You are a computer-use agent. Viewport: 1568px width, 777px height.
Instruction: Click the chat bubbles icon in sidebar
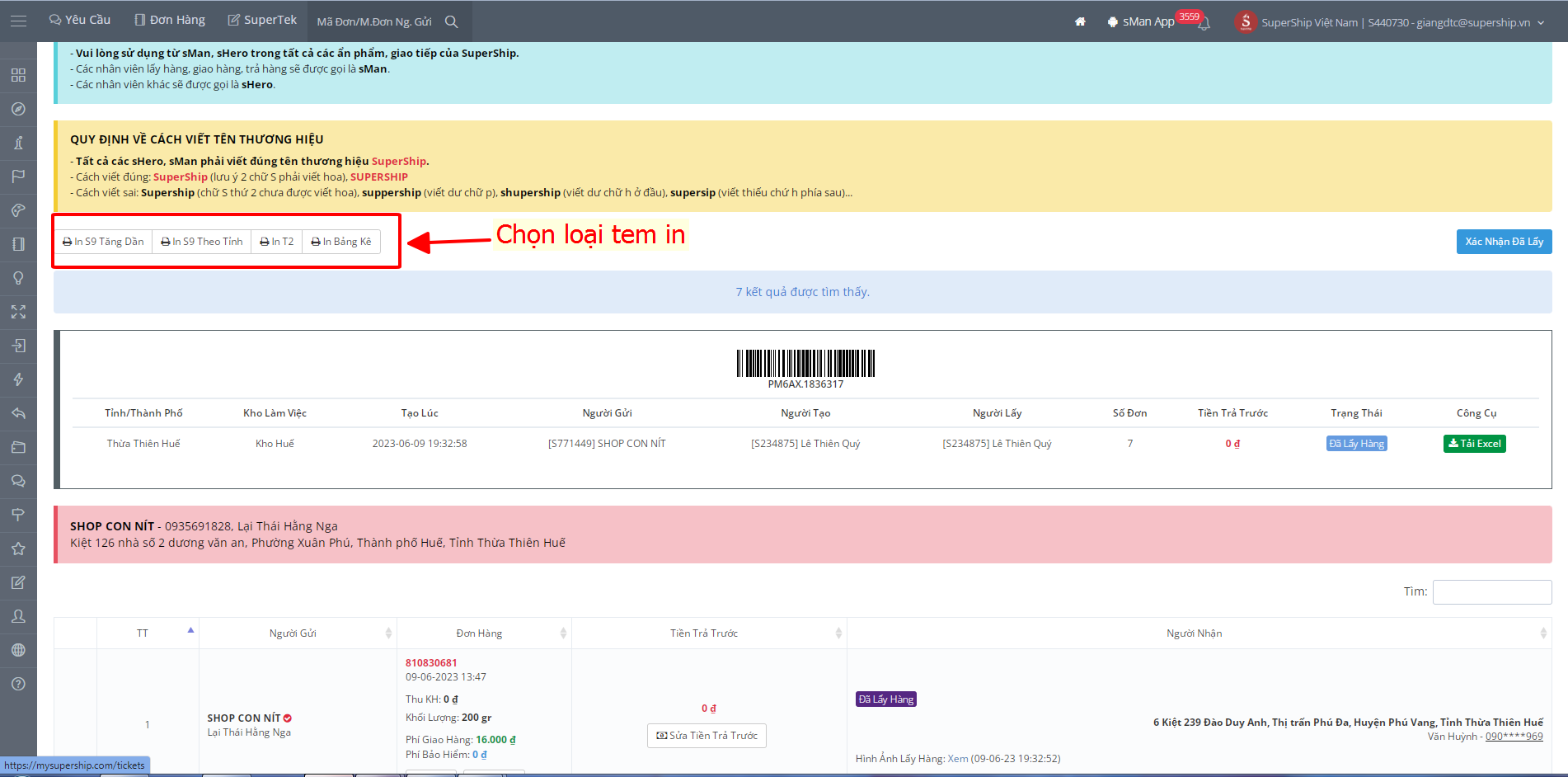(x=18, y=481)
